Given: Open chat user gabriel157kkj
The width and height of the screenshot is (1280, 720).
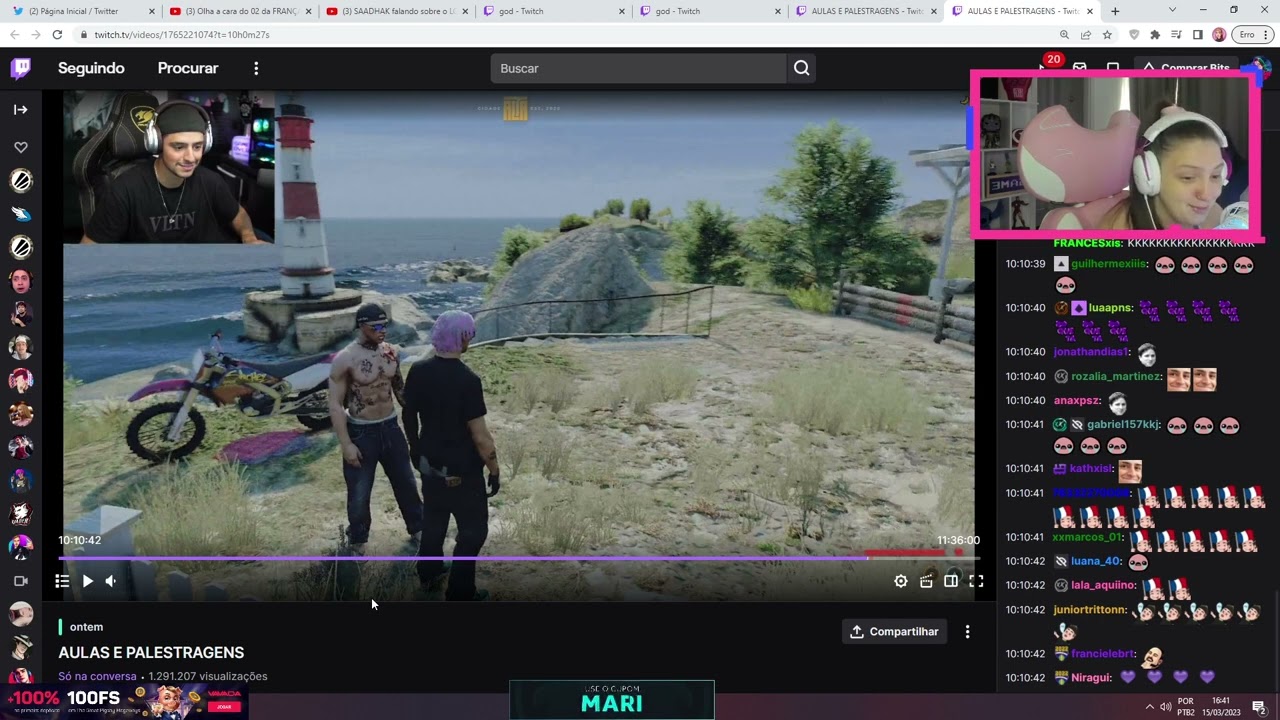Looking at the screenshot, I should [x=1123, y=424].
